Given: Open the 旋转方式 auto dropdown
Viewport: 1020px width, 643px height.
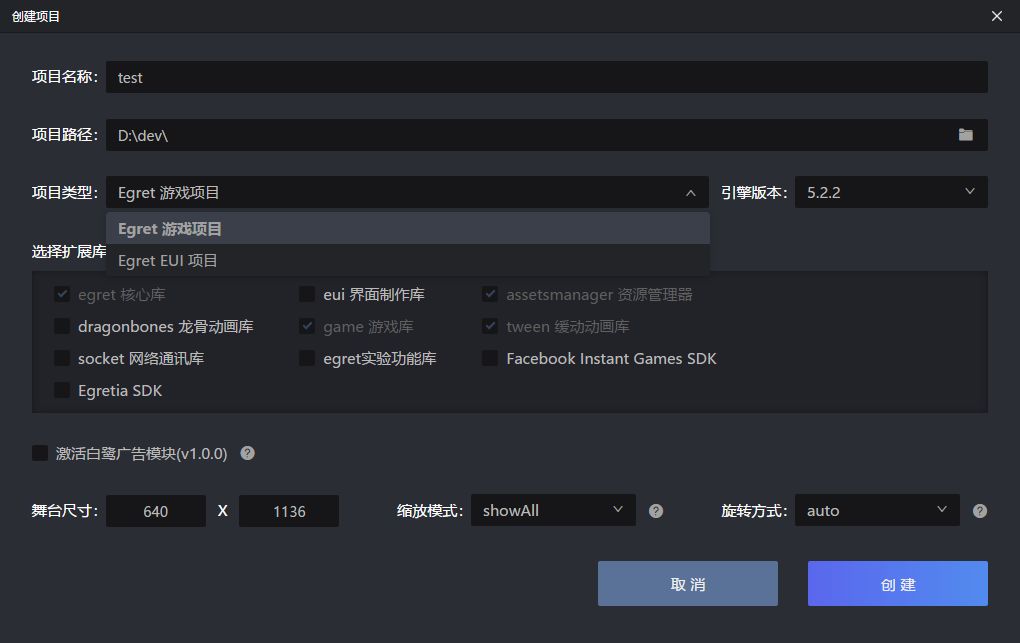Looking at the screenshot, I should 876,510.
